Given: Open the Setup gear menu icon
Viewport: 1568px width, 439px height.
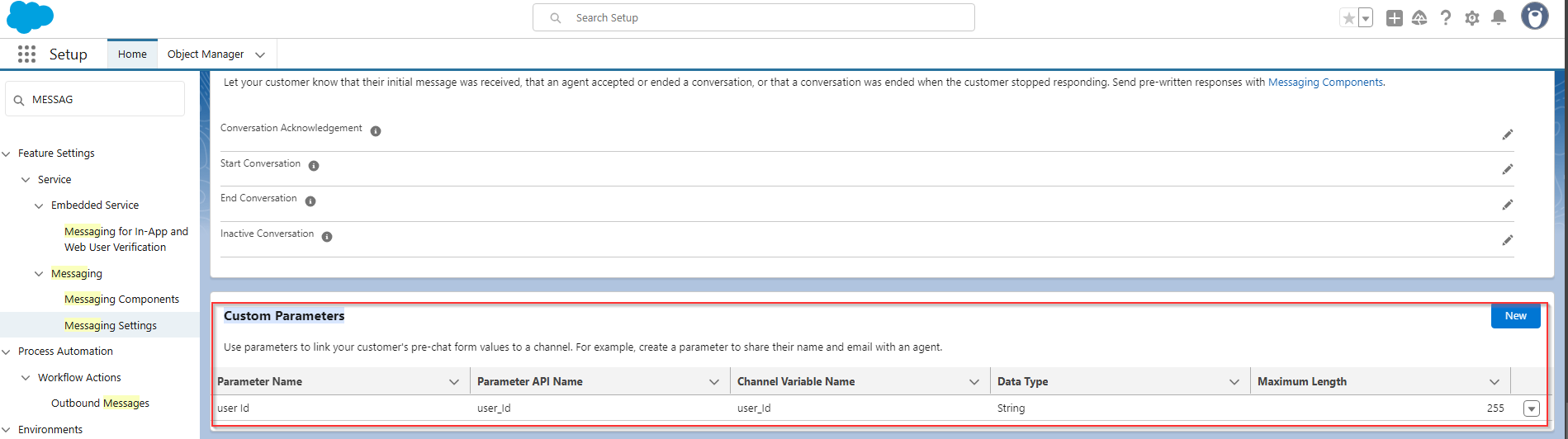Looking at the screenshot, I should (1471, 18).
